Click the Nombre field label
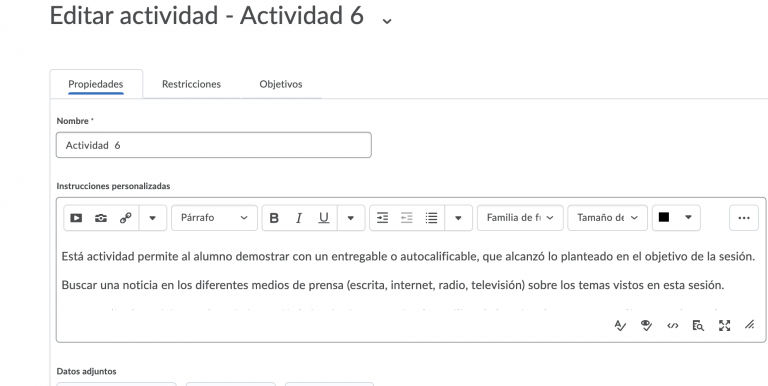This screenshot has width=768, height=386. coord(75,121)
